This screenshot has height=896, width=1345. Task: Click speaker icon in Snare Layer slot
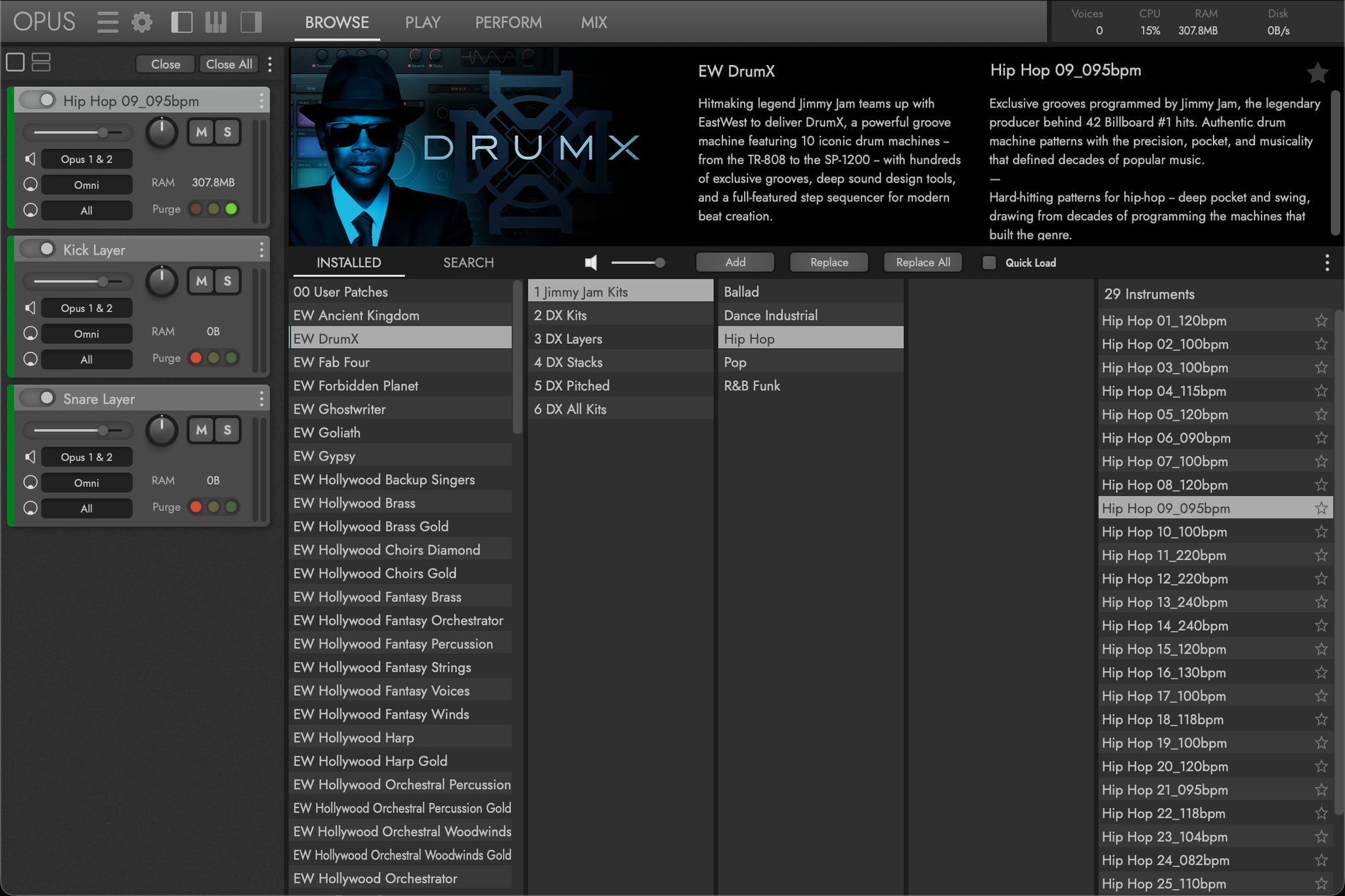[30, 457]
